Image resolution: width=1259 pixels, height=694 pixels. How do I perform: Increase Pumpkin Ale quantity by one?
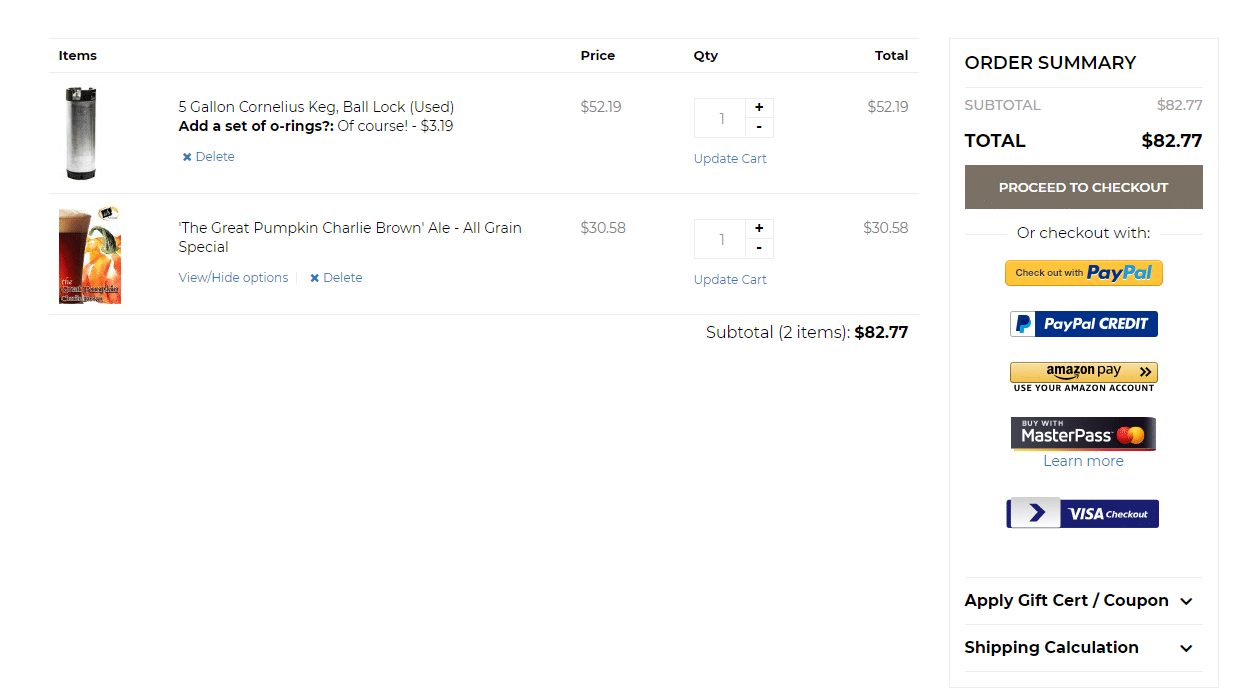pos(759,229)
